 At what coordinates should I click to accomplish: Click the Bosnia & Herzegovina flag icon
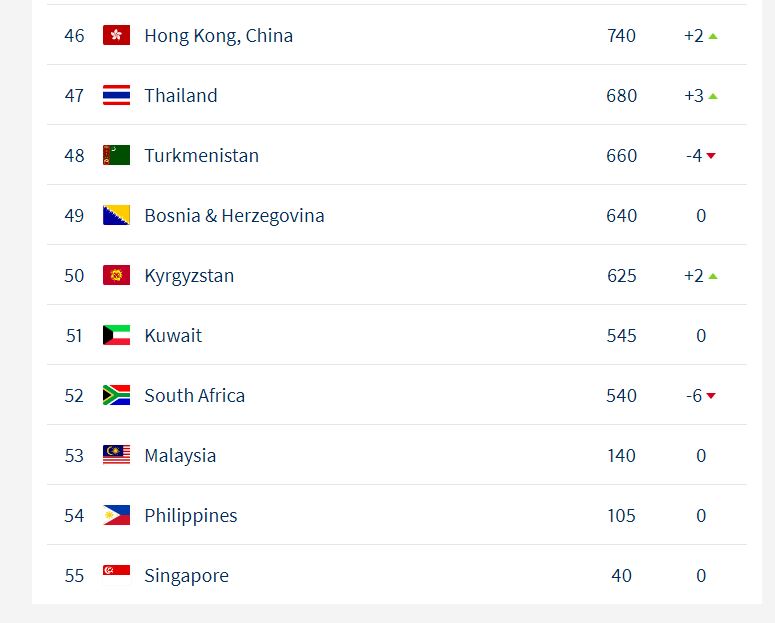click(116, 215)
